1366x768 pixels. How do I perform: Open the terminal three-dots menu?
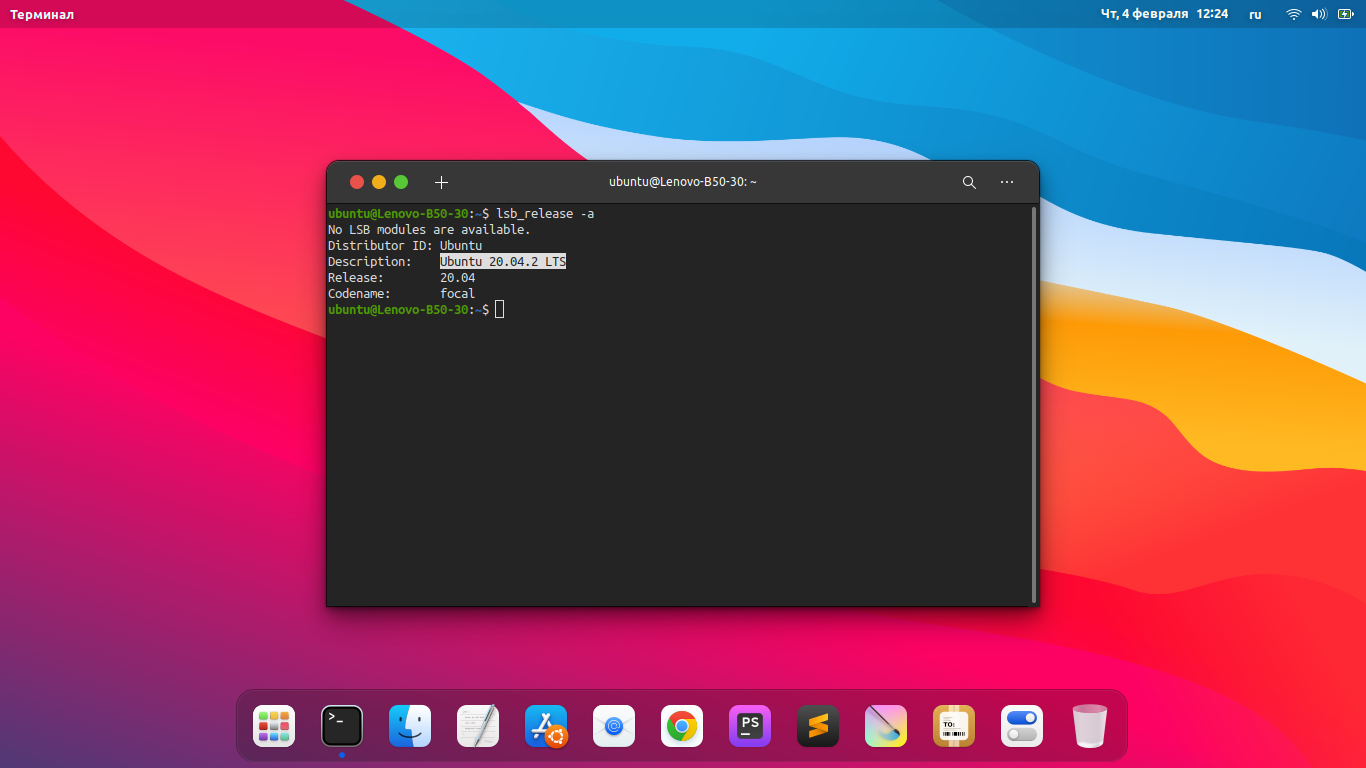1007,182
